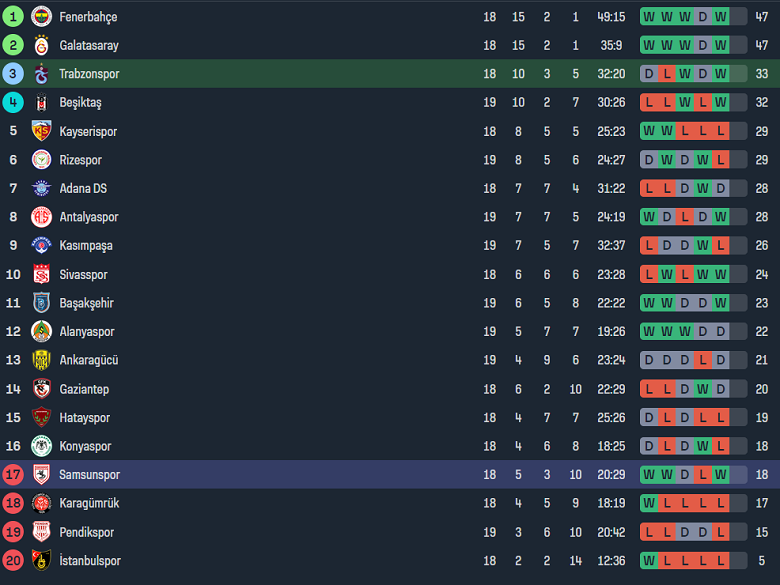Select the Hatayspor table row name
The image size is (780, 585).
[85, 417]
